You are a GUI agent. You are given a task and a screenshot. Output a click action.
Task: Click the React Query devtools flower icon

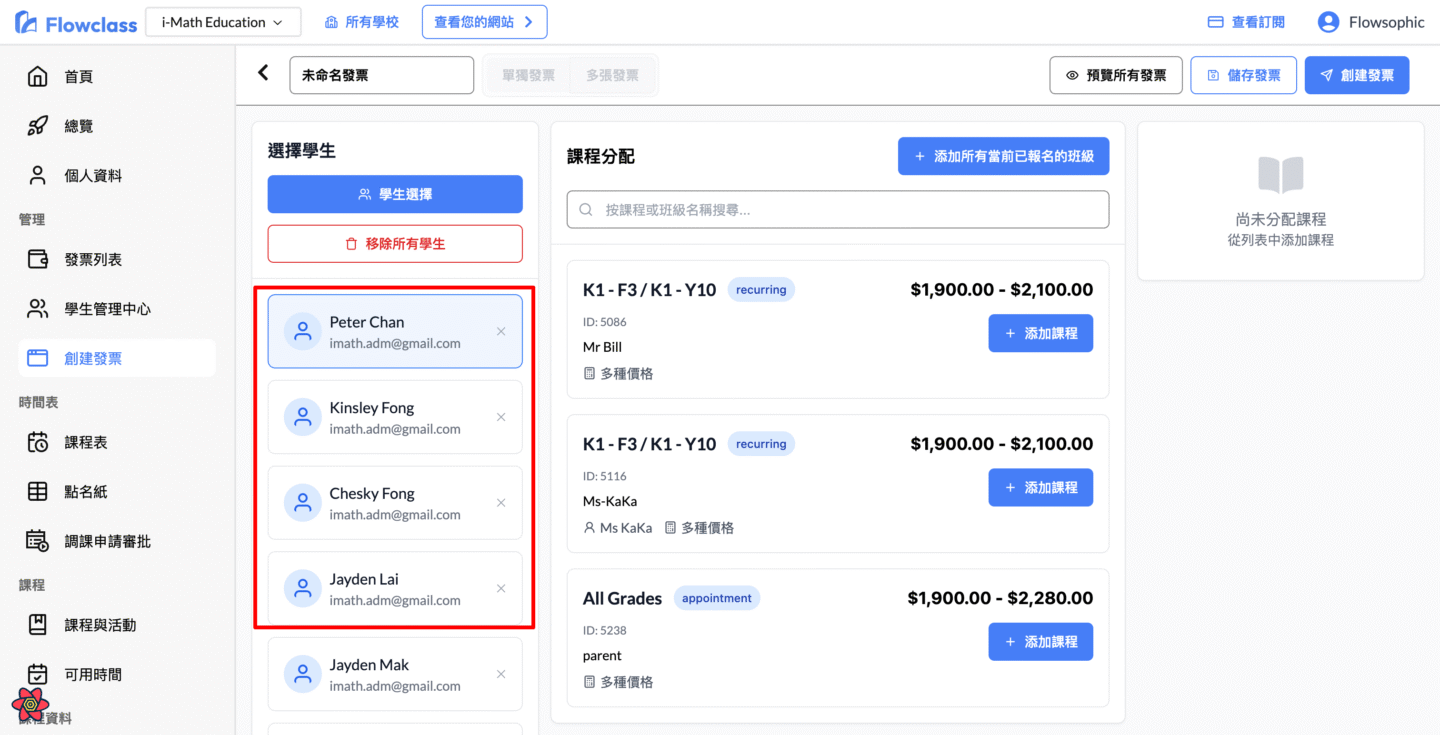click(30, 704)
